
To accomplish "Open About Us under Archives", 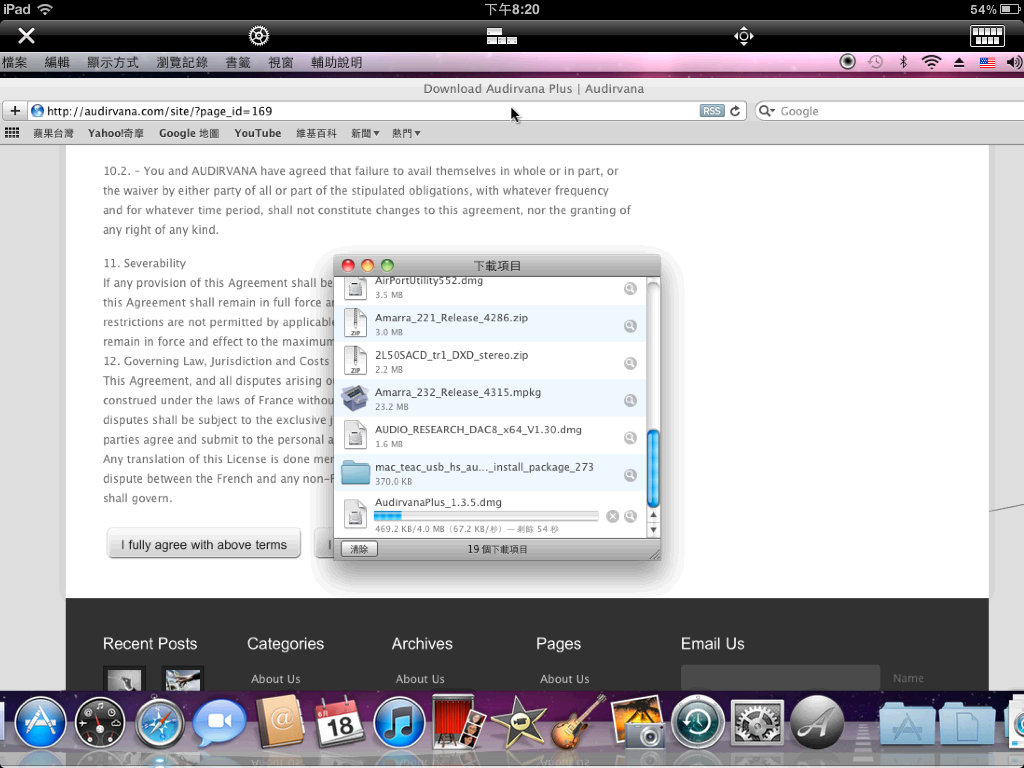I will 420,679.
